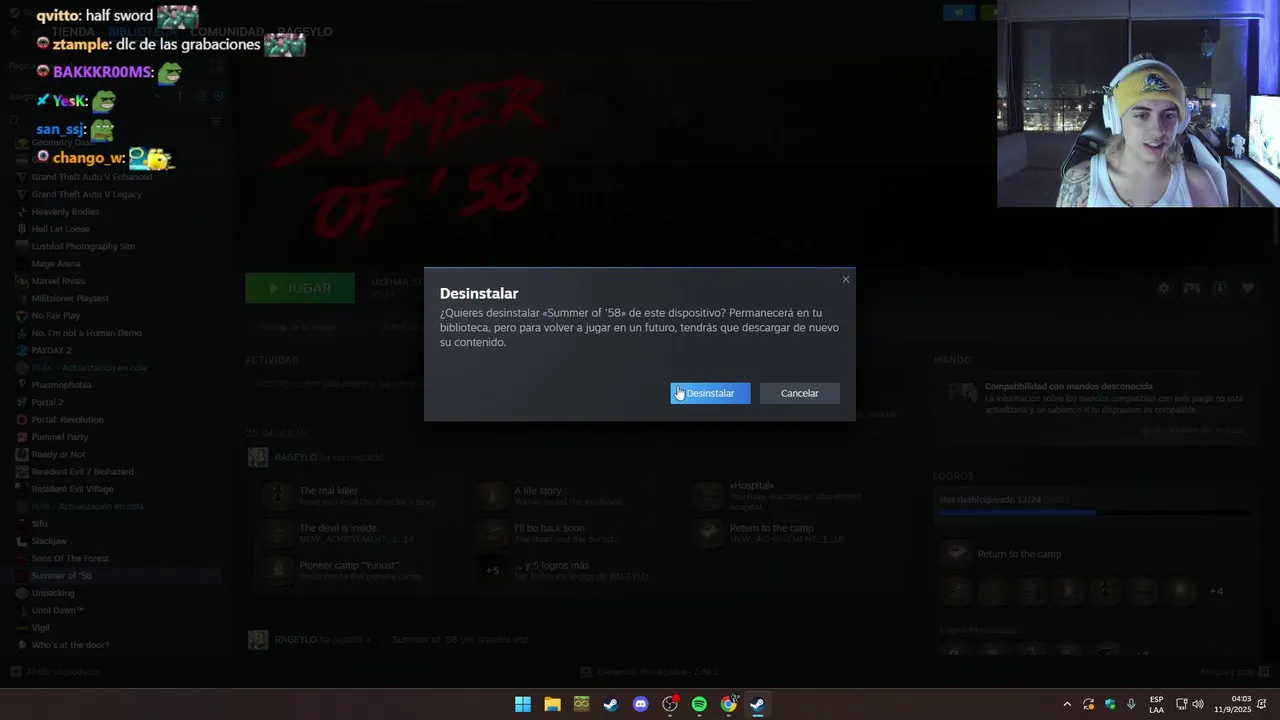Screen dimensions: 1280x720
Task: Close the Desinstalar dialog with the X
Action: 846,279
